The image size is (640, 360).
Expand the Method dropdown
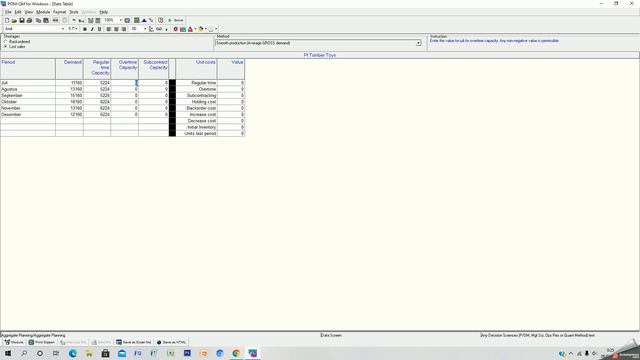coord(418,43)
